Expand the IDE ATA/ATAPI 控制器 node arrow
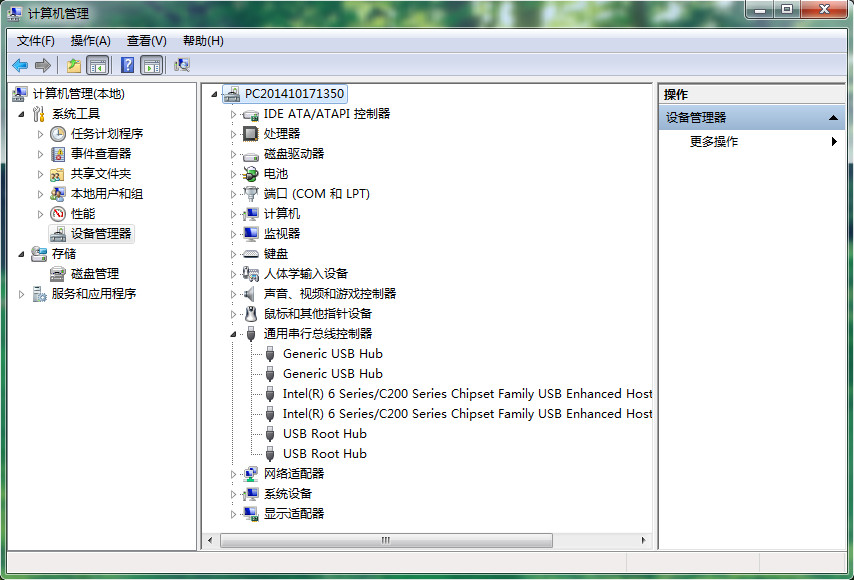Viewport: 854px width, 580px height. (233, 114)
